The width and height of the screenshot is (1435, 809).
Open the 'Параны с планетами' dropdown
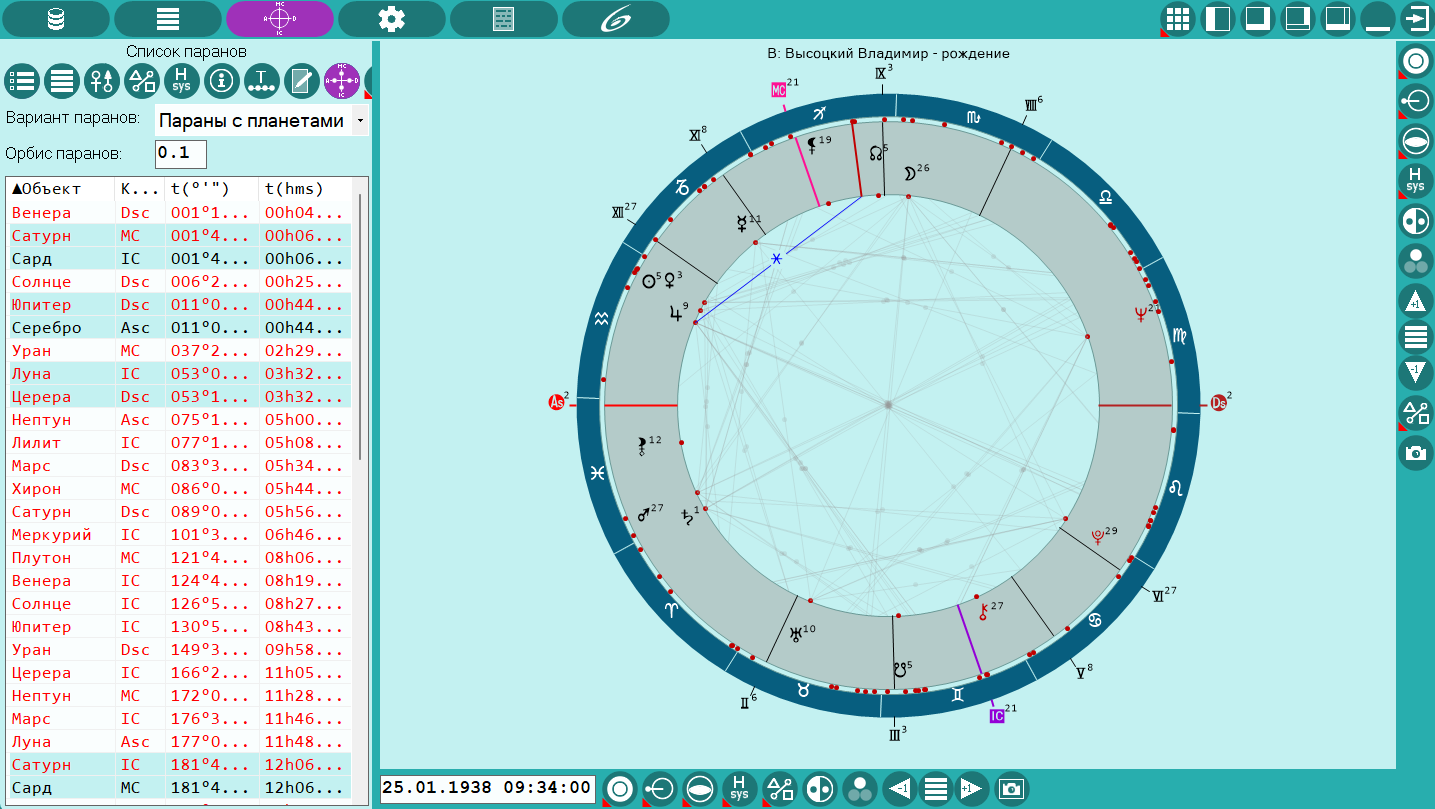click(262, 121)
